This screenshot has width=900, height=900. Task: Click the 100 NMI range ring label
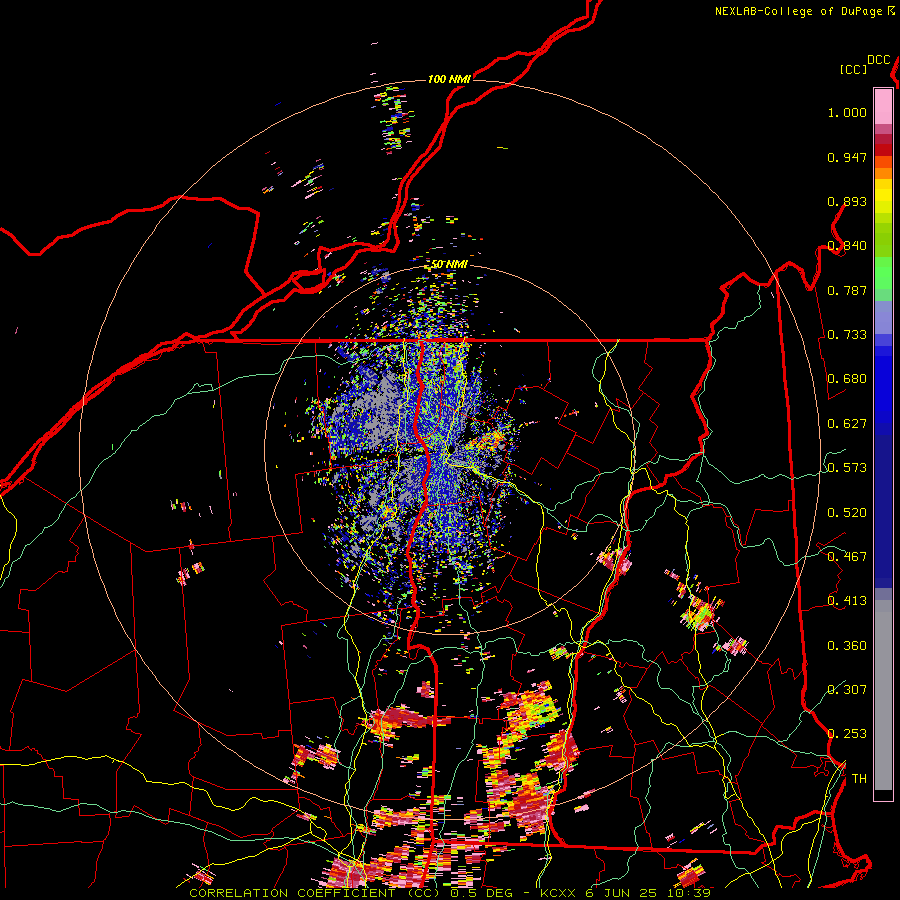click(449, 79)
